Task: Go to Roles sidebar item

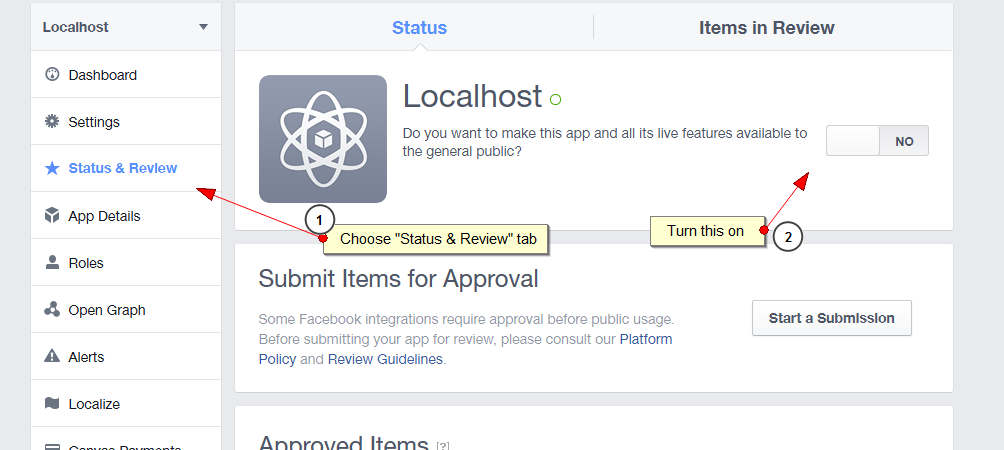Action: 126,262
